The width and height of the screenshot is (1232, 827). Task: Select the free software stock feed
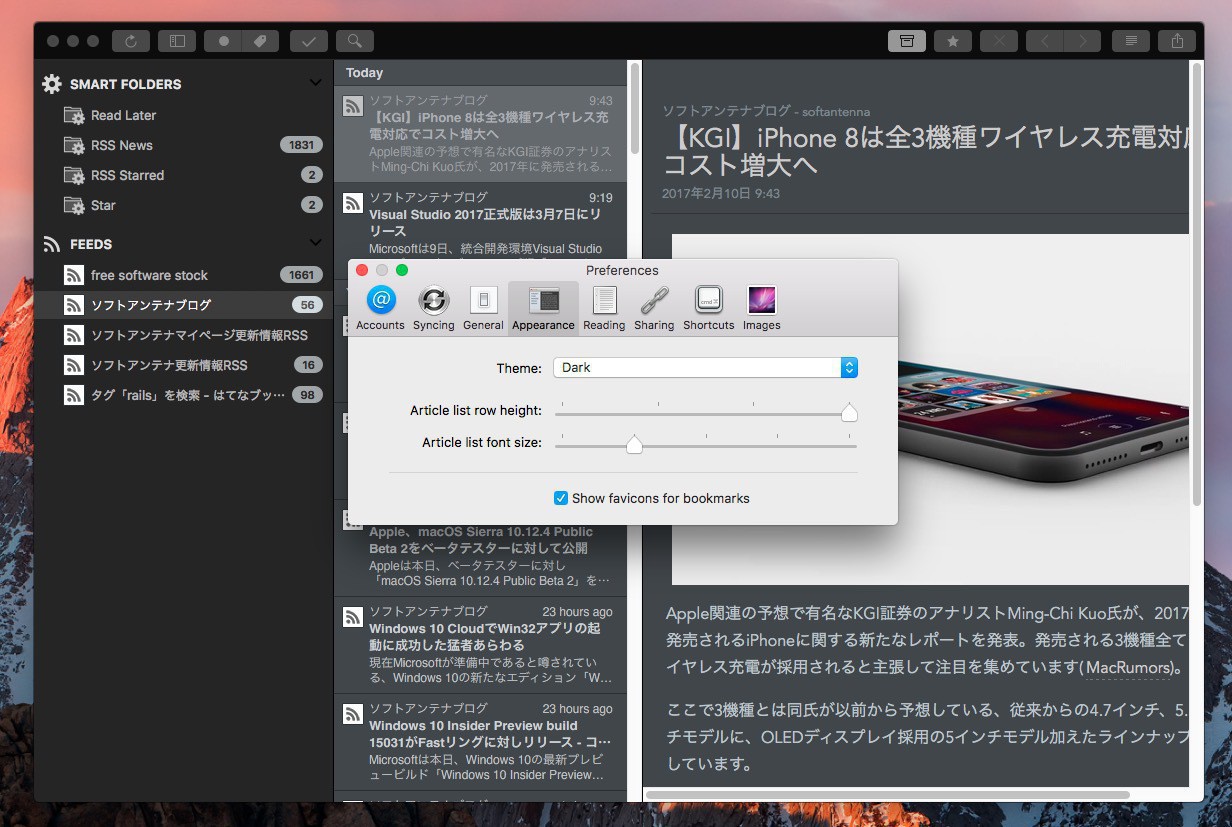pos(149,275)
